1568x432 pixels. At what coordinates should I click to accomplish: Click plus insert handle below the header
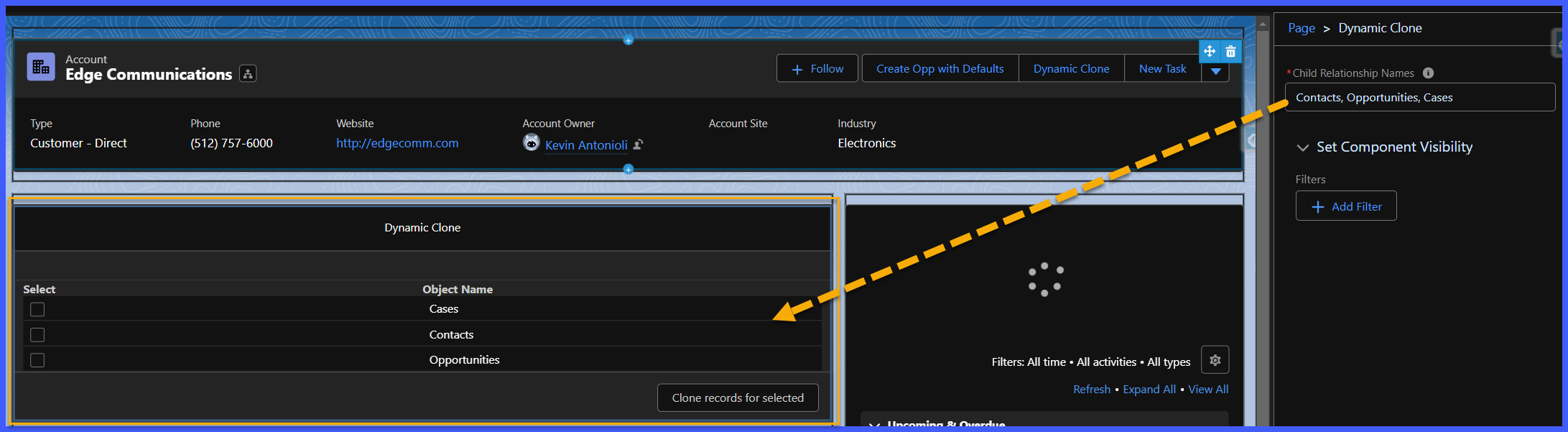[628, 169]
